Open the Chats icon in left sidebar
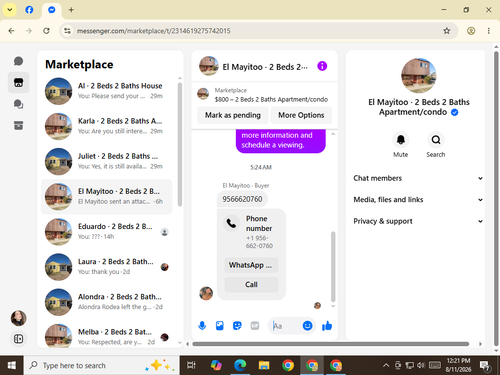 [x=18, y=61]
